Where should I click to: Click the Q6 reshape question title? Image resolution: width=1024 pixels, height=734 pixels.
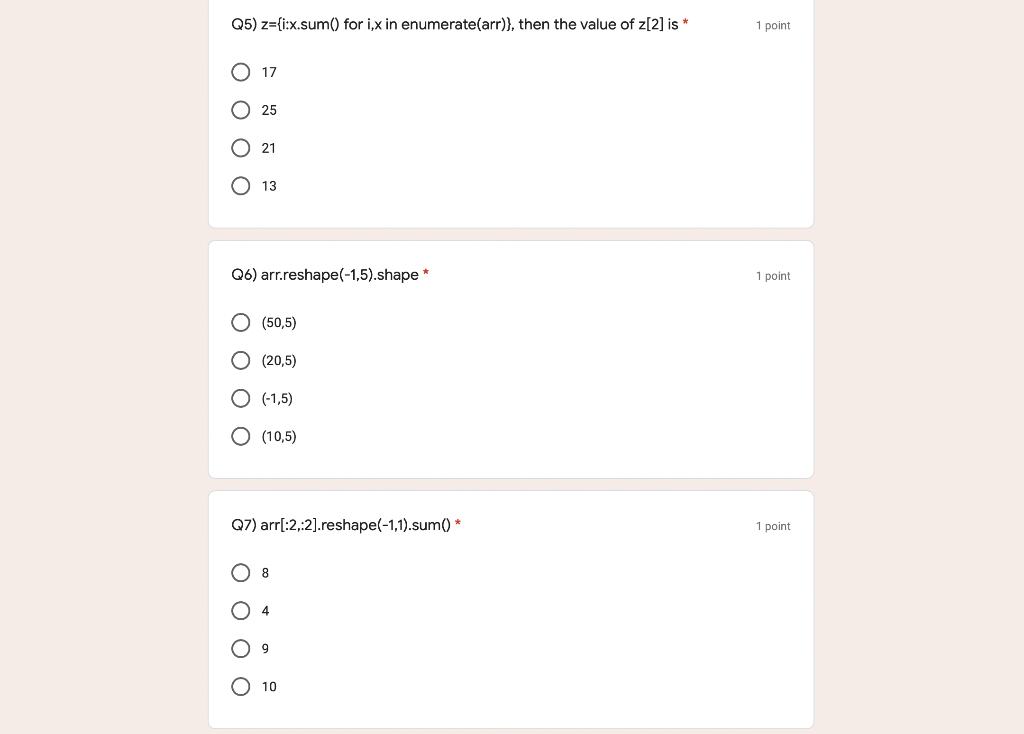(x=324, y=275)
